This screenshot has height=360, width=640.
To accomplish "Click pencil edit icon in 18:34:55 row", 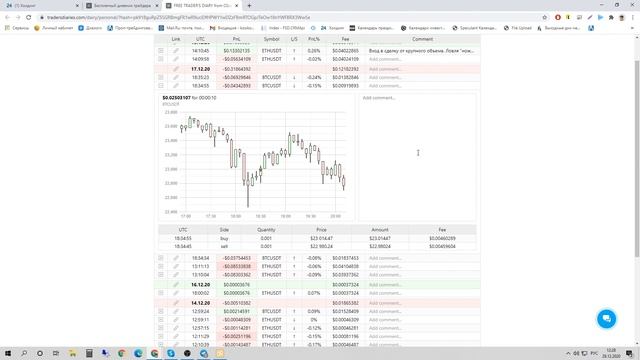I will pos(176,86).
